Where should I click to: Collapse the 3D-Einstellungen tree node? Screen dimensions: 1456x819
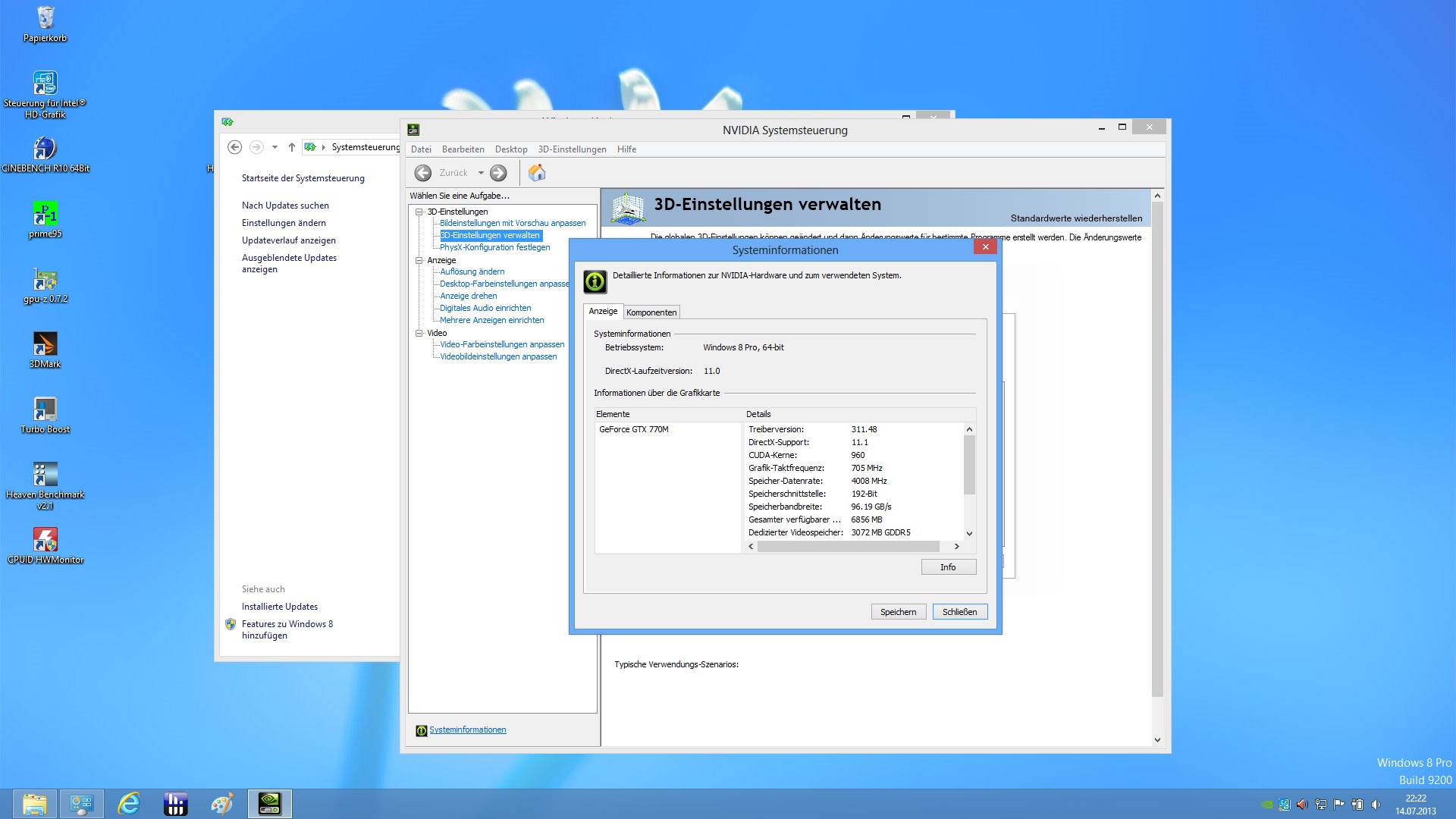(419, 212)
